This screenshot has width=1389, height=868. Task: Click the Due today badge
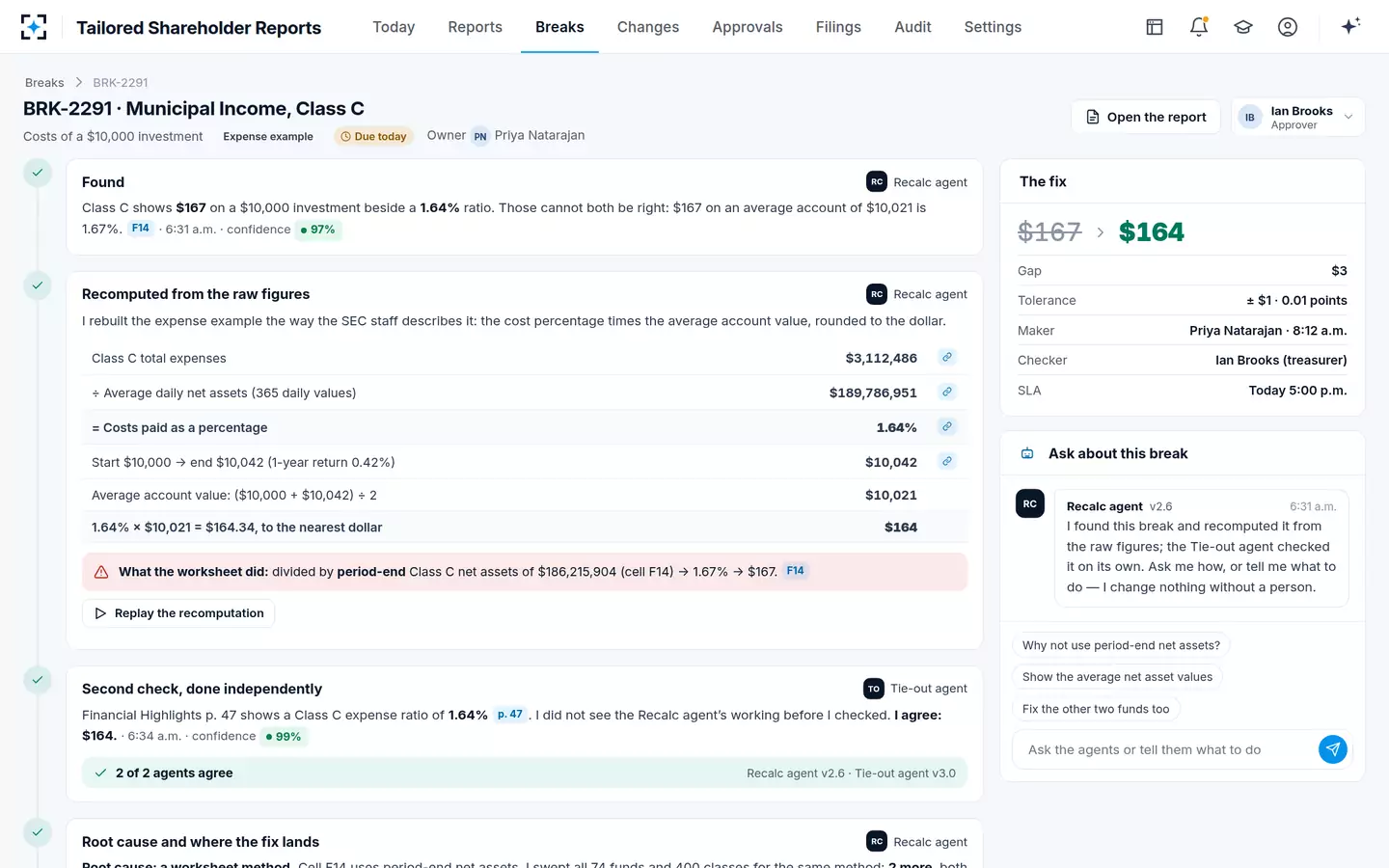pos(374,136)
